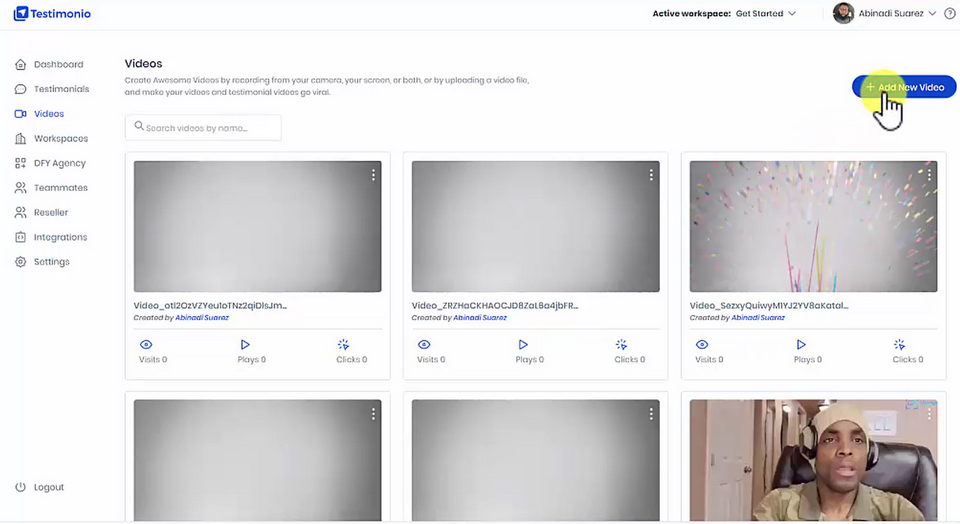Click Abinadi Suarez creator link under Video_otl2OzVZ

202,318
